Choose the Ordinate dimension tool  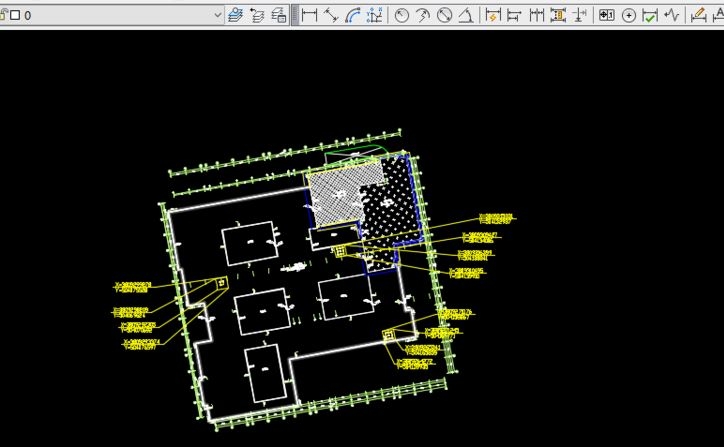[374, 15]
